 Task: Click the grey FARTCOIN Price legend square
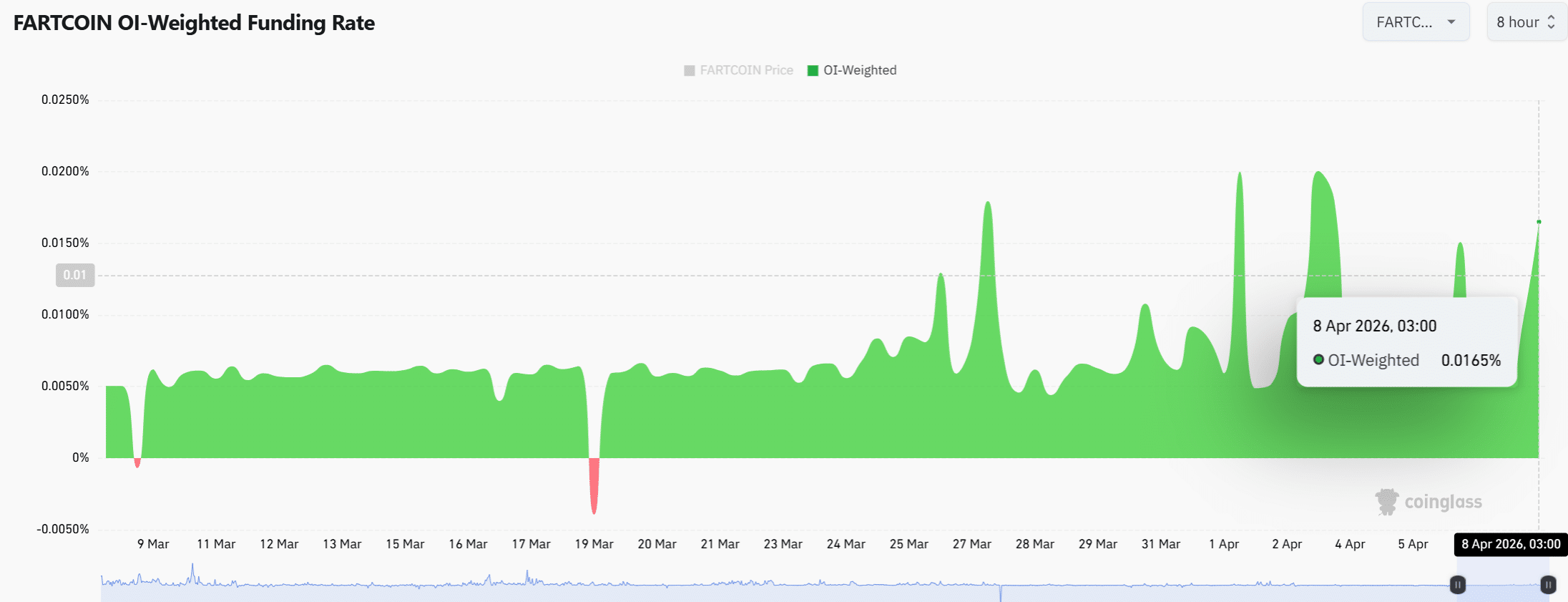[690, 70]
